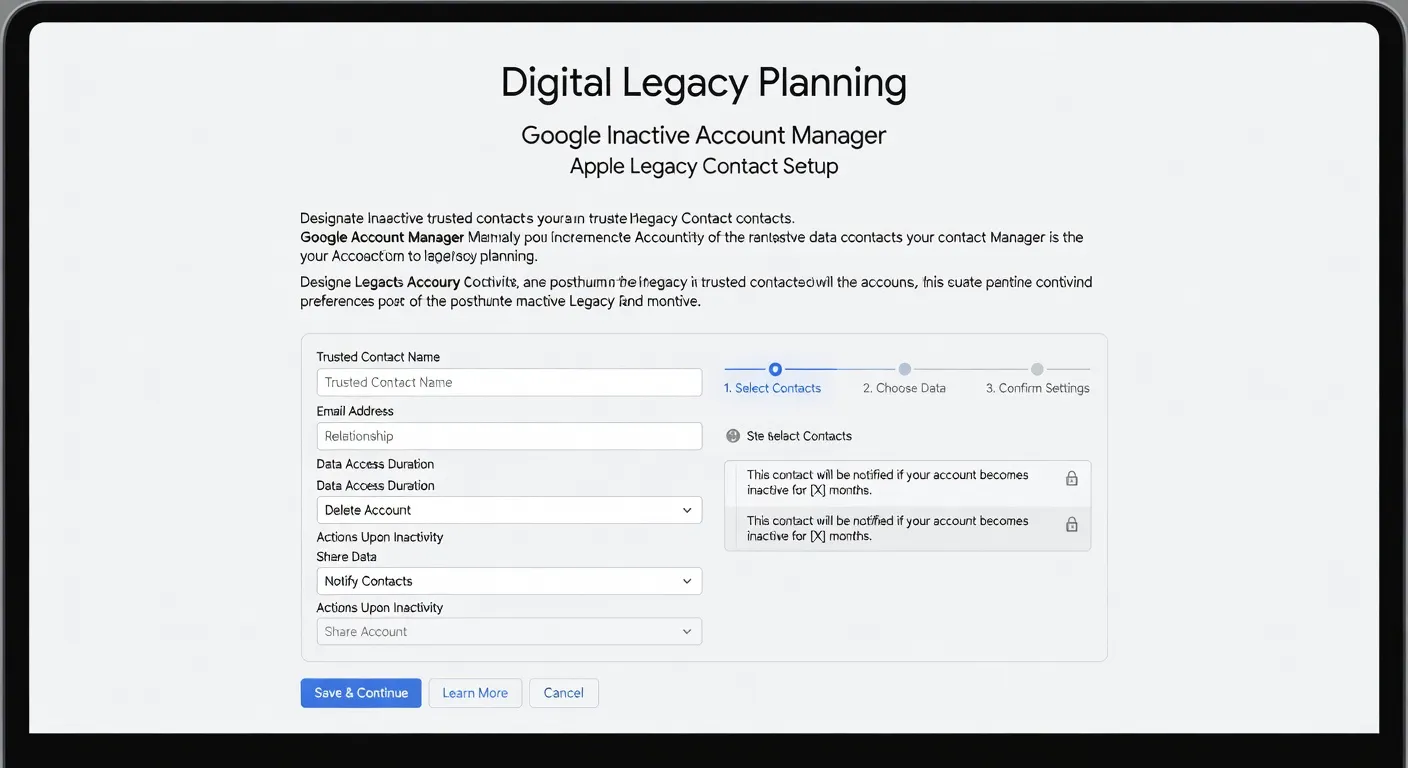Viewport: 1408px width, 768px height.
Task: Click the lock icon on the second contact card
Action: coord(1071,524)
